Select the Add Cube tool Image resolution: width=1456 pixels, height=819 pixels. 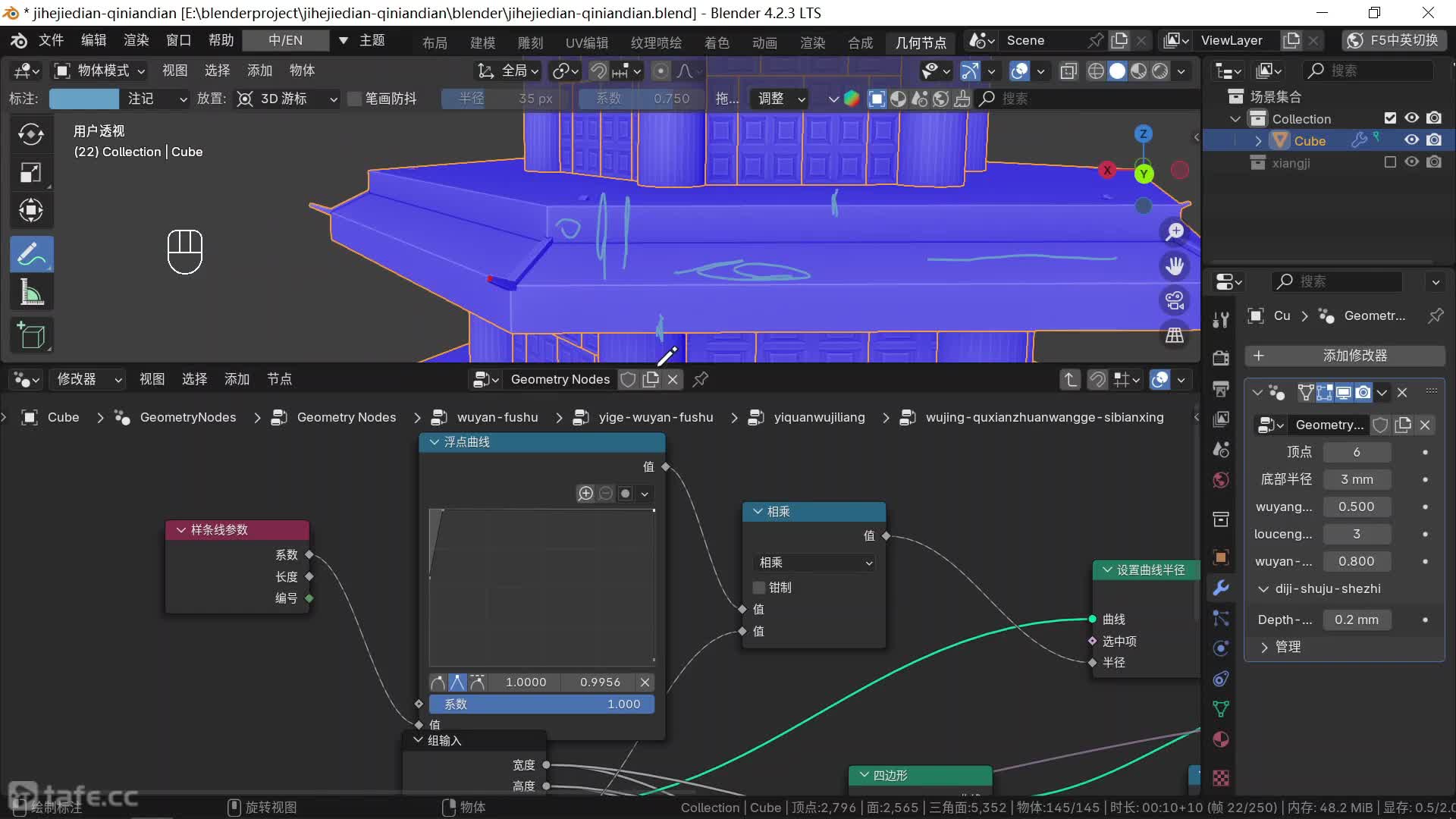(31, 335)
